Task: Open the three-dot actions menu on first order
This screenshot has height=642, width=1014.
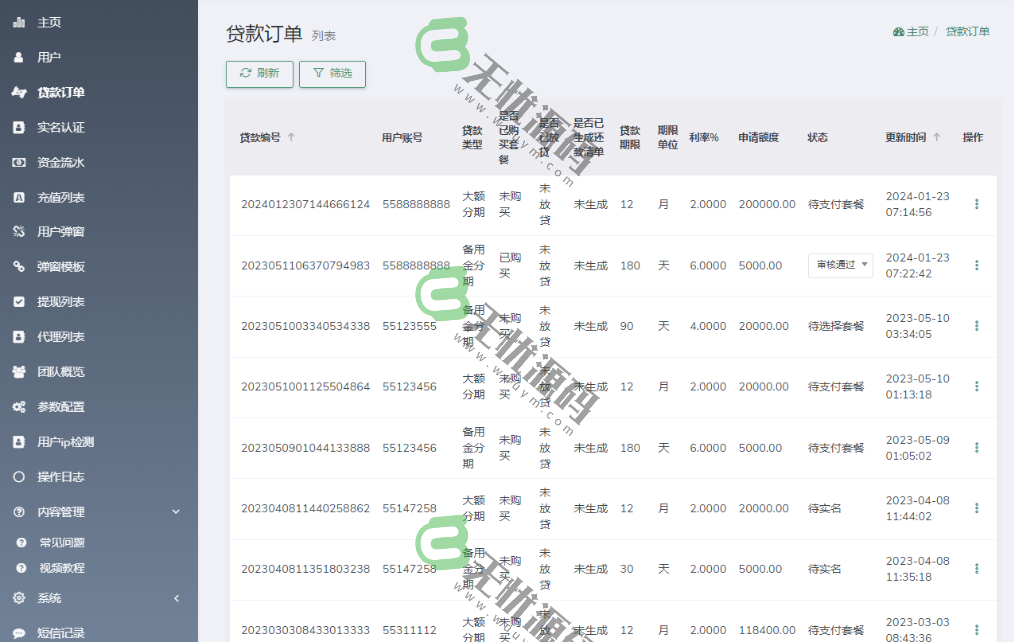Action: tap(976, 203)
